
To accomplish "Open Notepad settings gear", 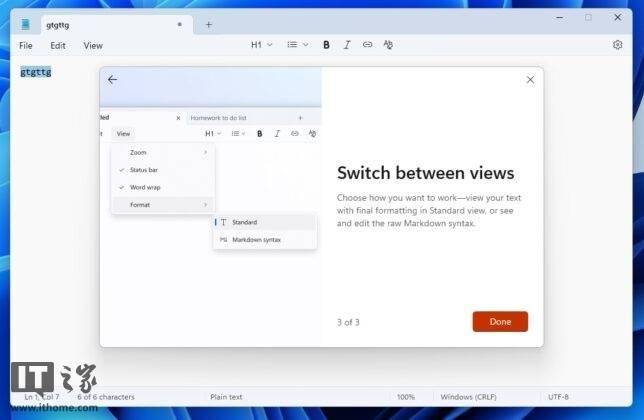I will pyautogui.click(x=617, y=45).
